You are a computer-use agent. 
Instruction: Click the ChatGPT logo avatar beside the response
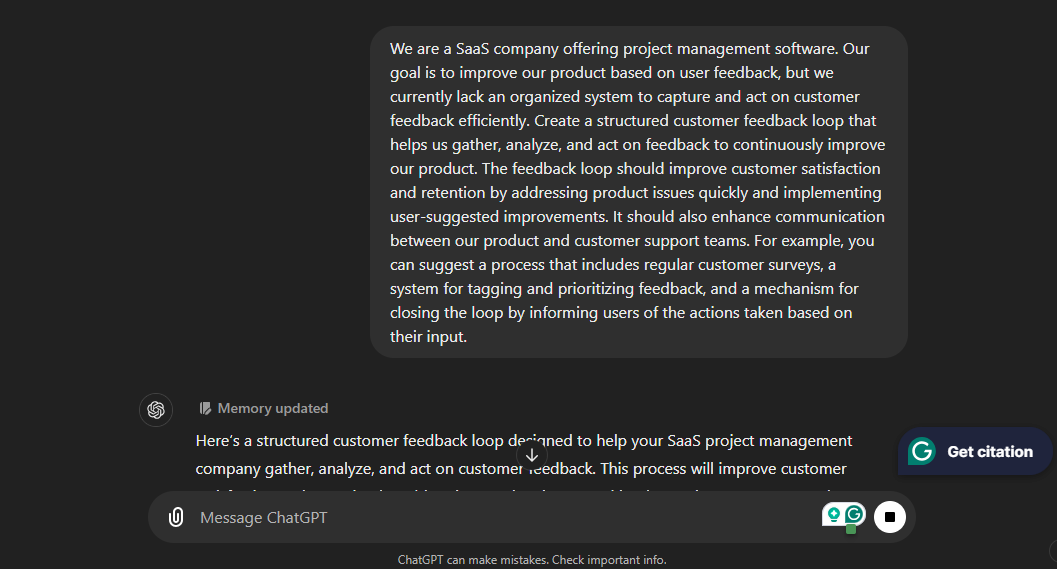[156, 410]
